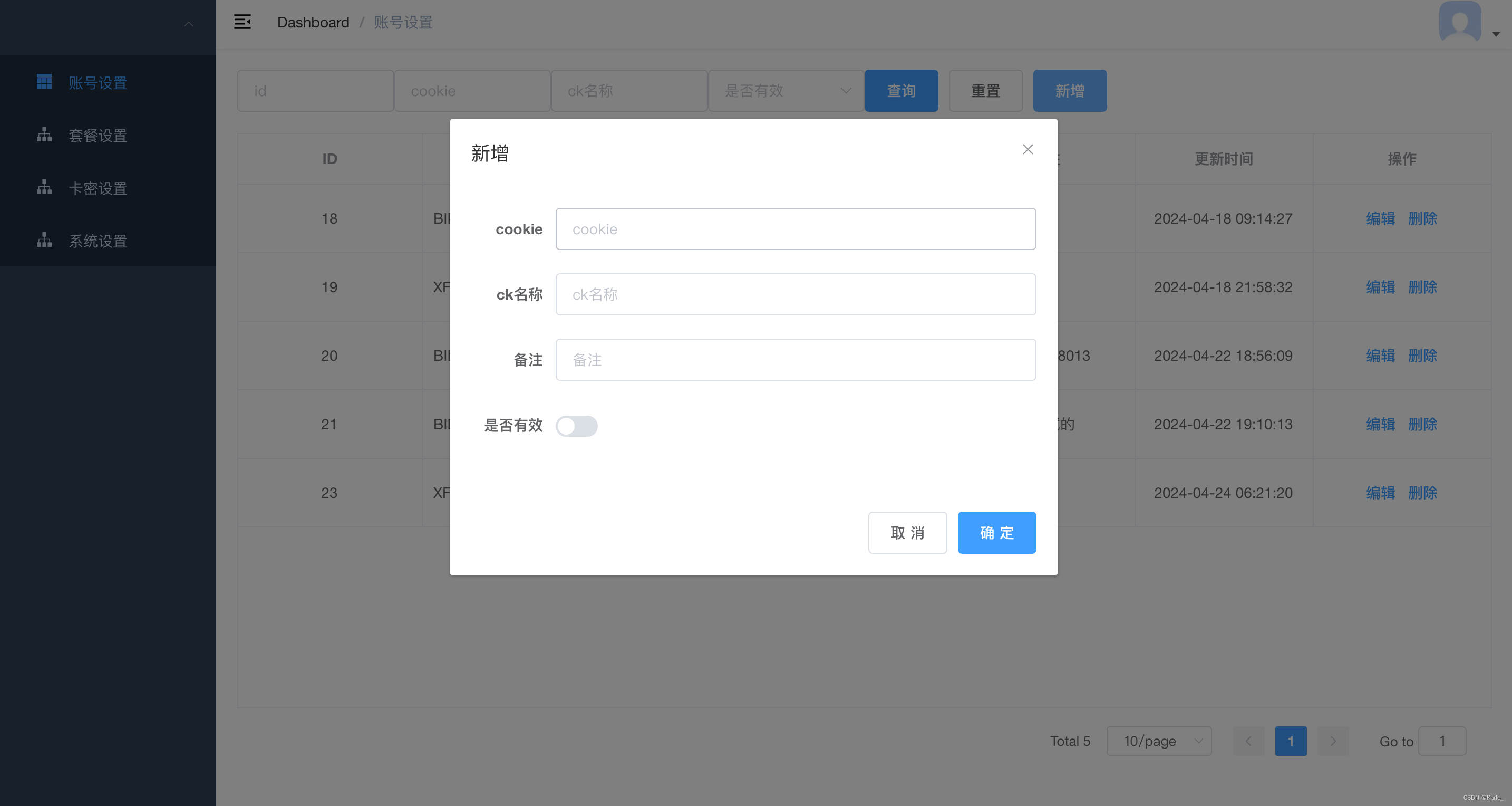Click timestamp 2024-04-24 06:21:20

point(1223,493)
